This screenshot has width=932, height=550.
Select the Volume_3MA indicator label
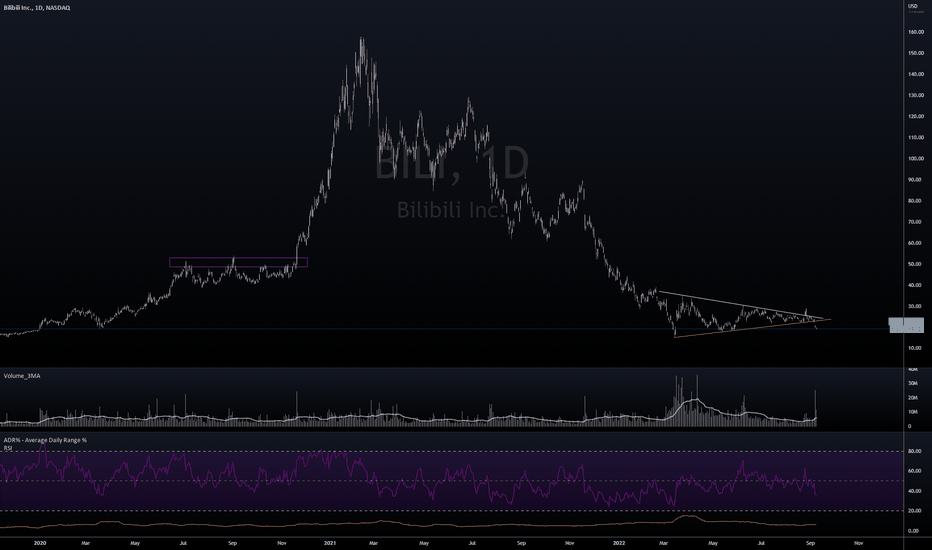pyautogui.click(x=22, y=376)
